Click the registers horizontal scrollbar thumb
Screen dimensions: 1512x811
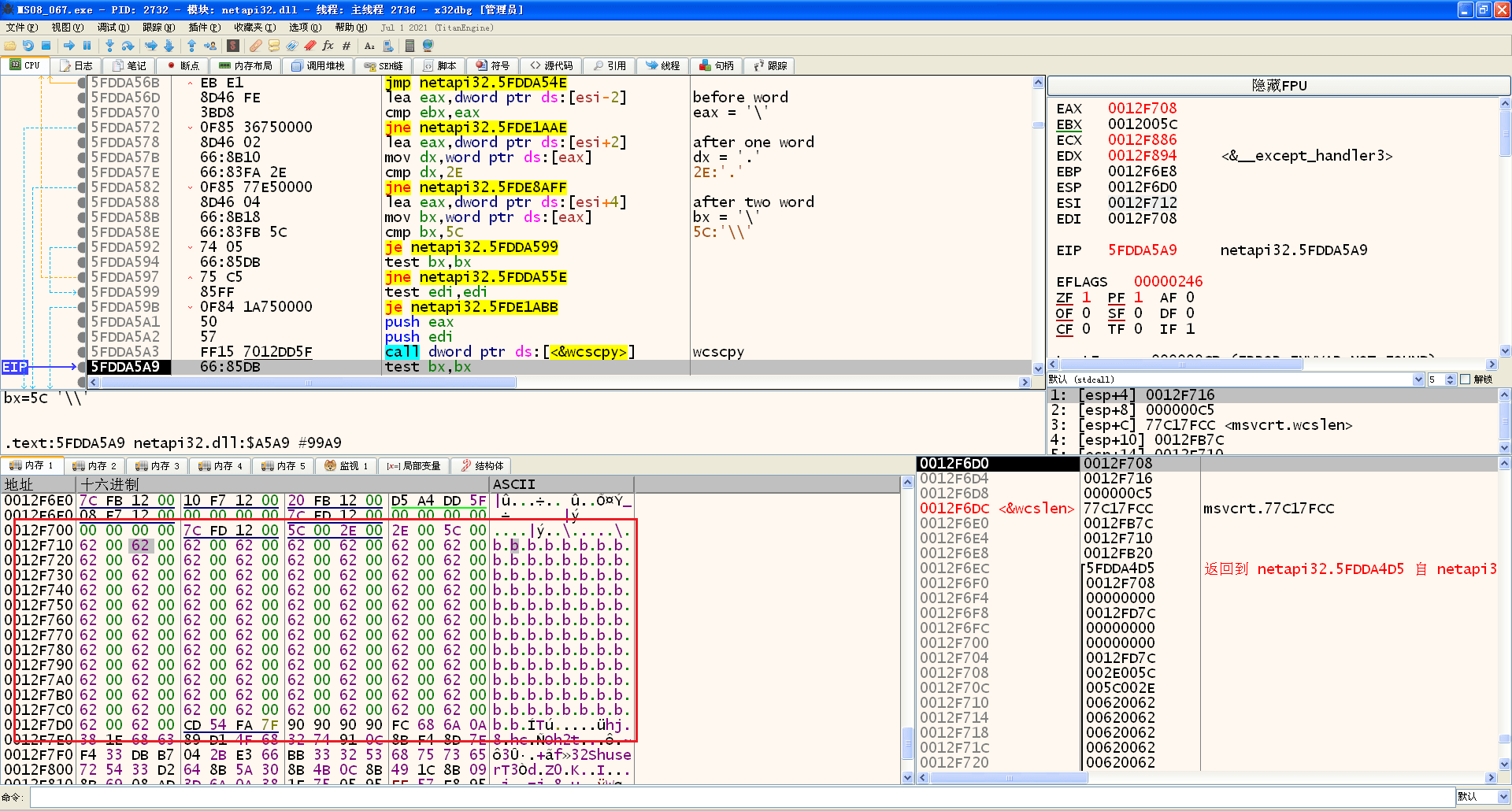[x=1181, y=365]
